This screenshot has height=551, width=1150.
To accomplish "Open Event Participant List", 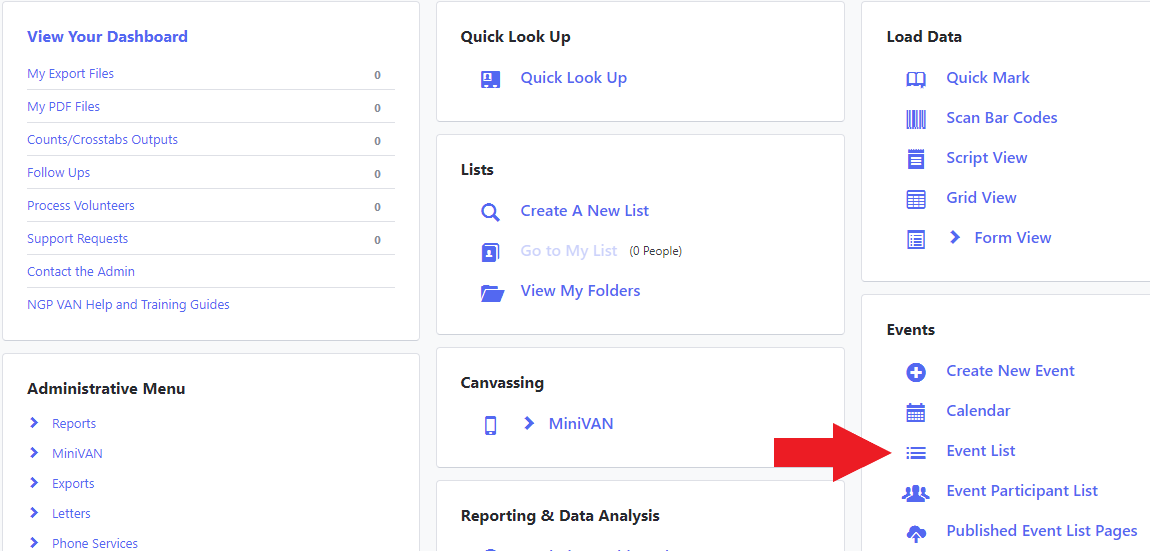I will (1022, 491).
